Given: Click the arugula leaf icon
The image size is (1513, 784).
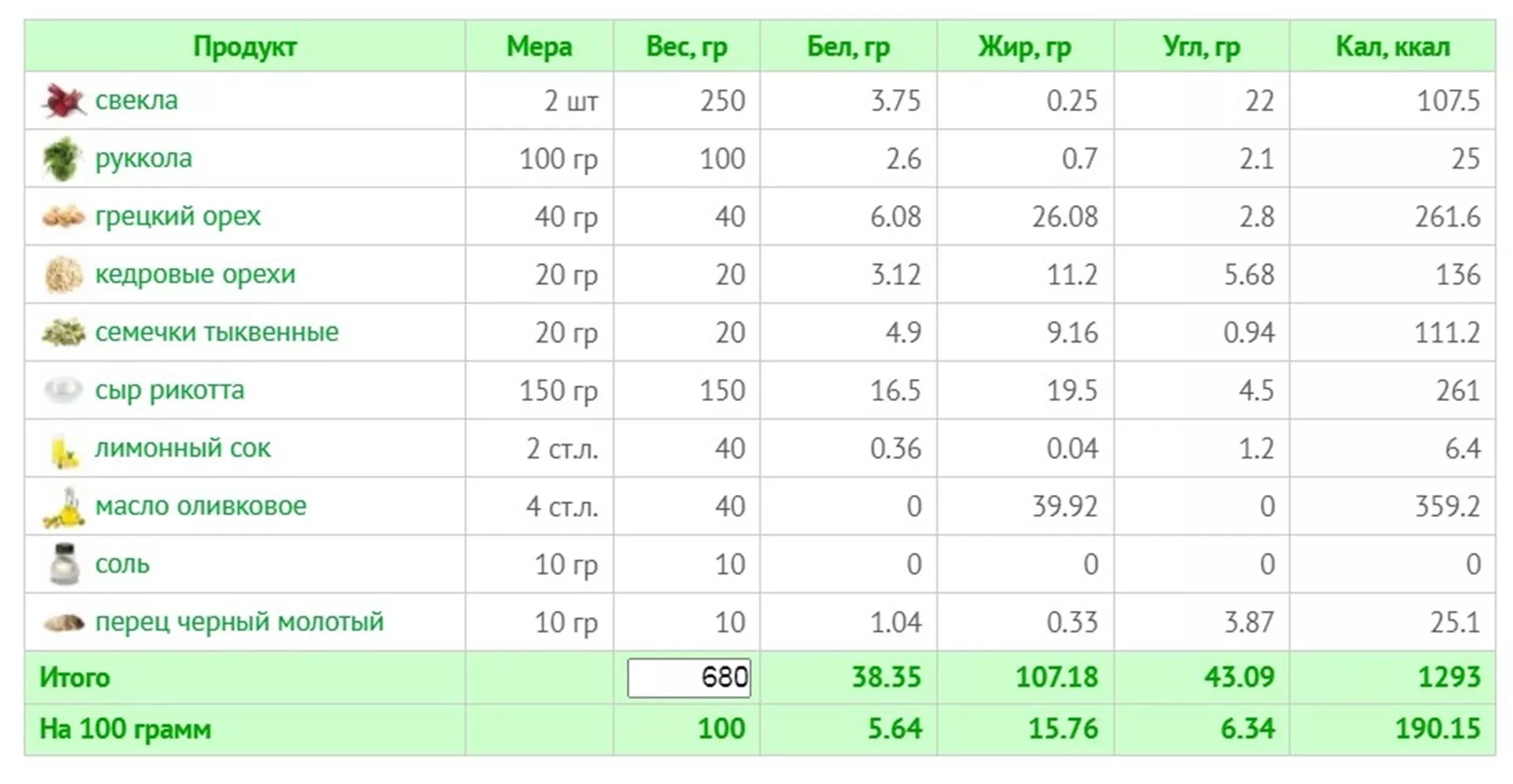Looking at the screenshot, I should (x=62, y=158).
